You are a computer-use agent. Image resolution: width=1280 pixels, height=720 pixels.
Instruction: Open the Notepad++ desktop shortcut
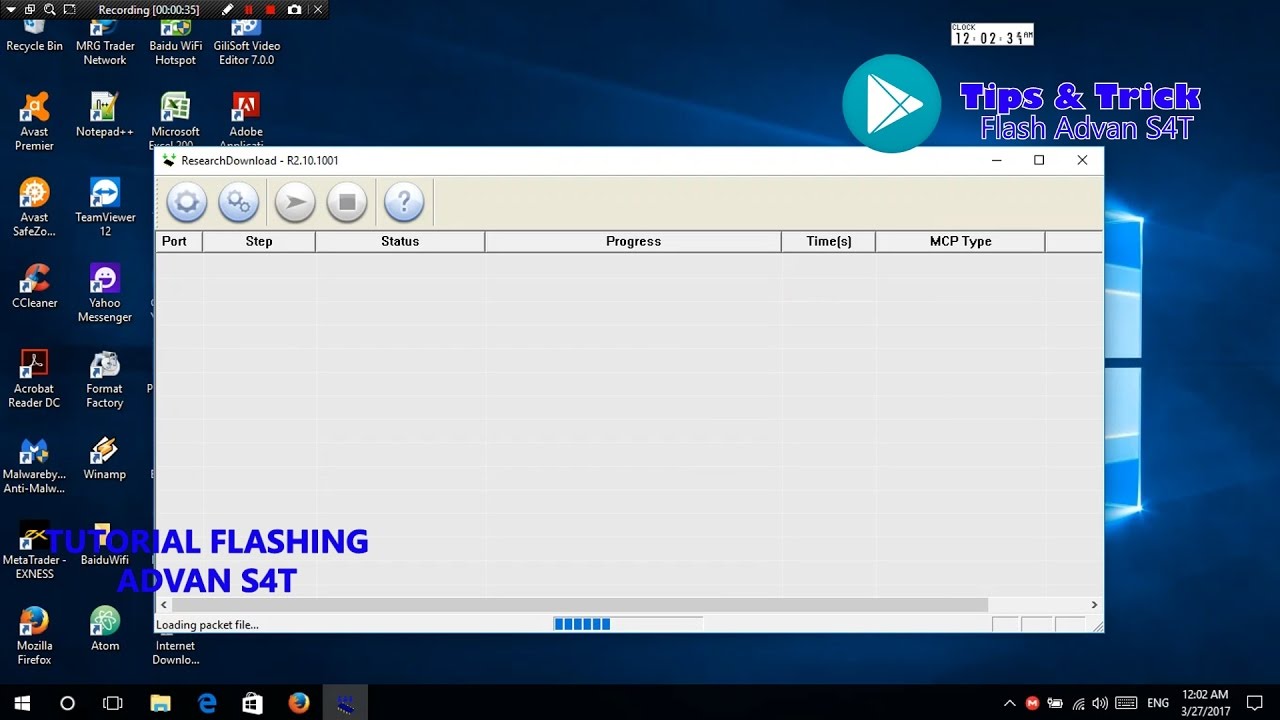(x=104, y=115)
